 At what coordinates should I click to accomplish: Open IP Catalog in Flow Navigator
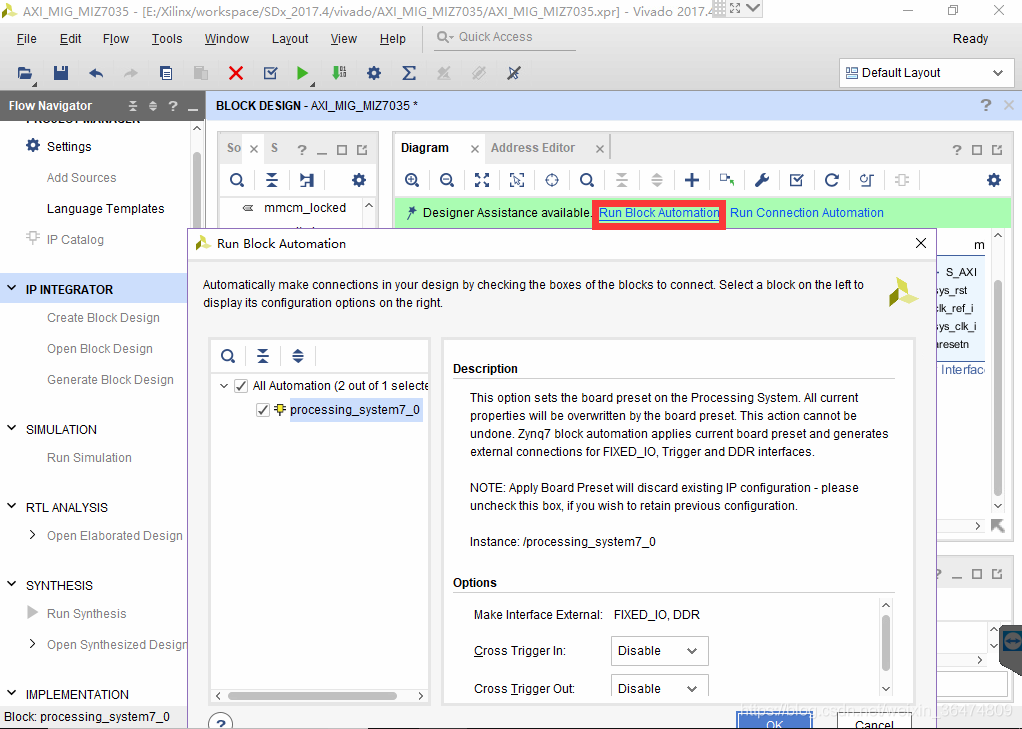point(75,240)
